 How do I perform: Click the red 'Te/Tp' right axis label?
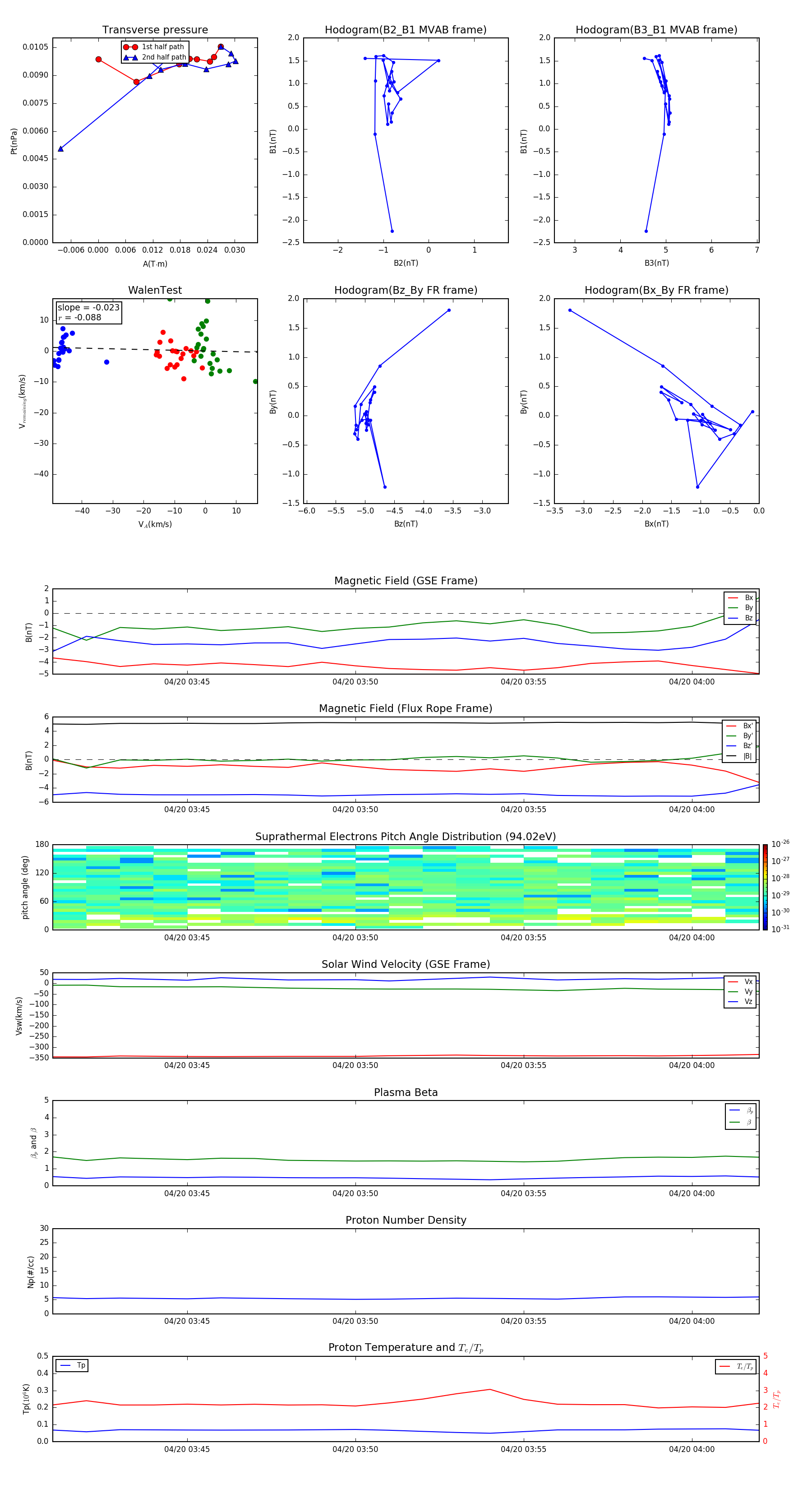pos(777,1399)
